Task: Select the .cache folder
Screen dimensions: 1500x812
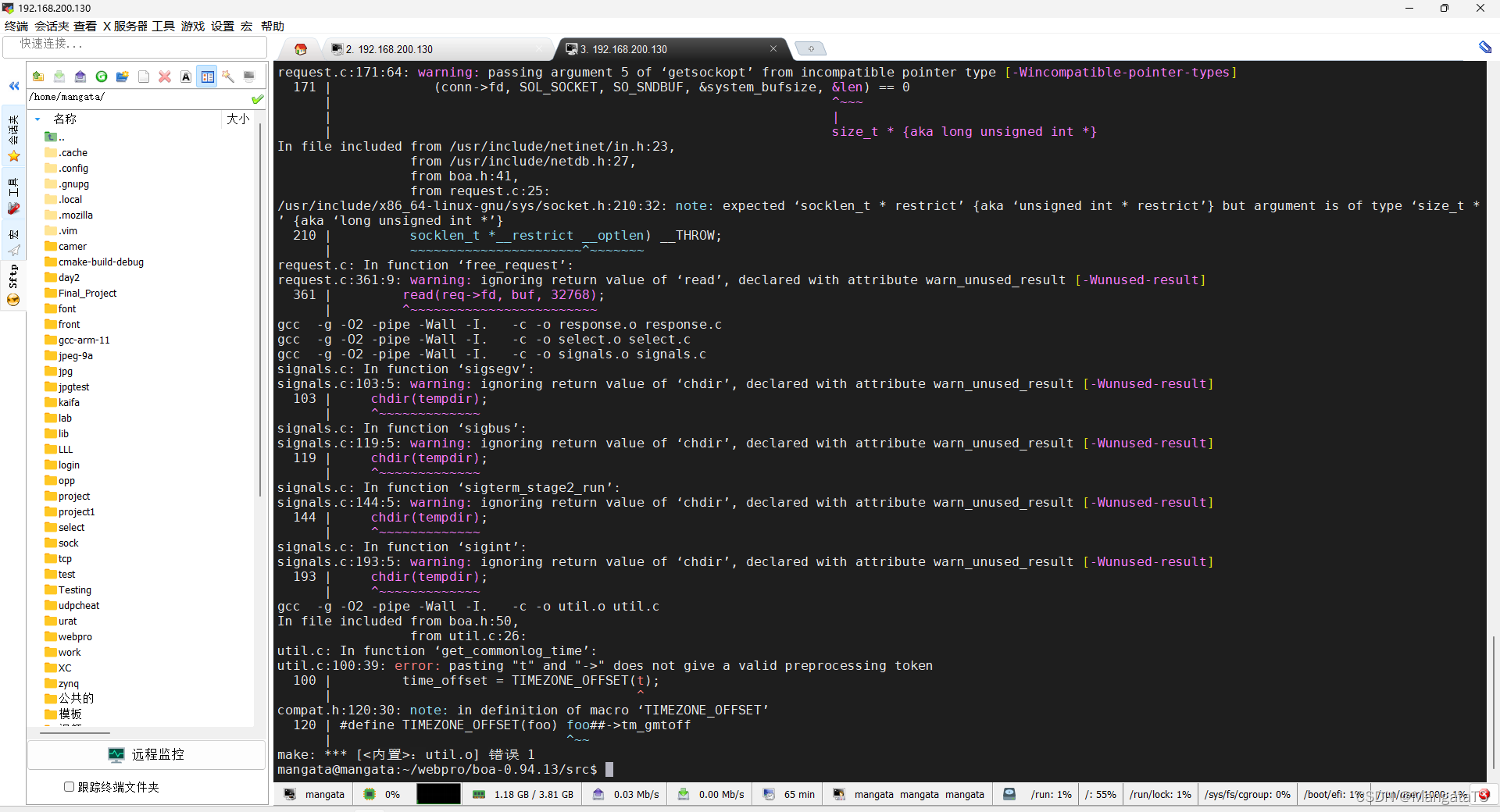Action: click(x=66, y=152)
